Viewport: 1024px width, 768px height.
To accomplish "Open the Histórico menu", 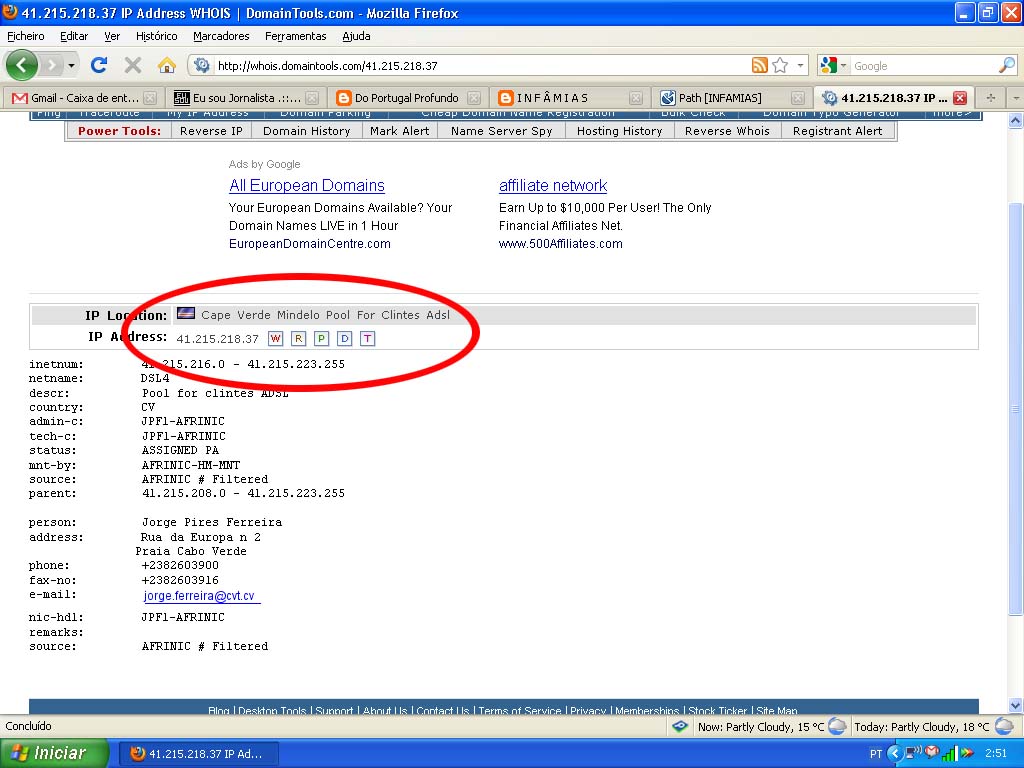I will pos(157,36).
